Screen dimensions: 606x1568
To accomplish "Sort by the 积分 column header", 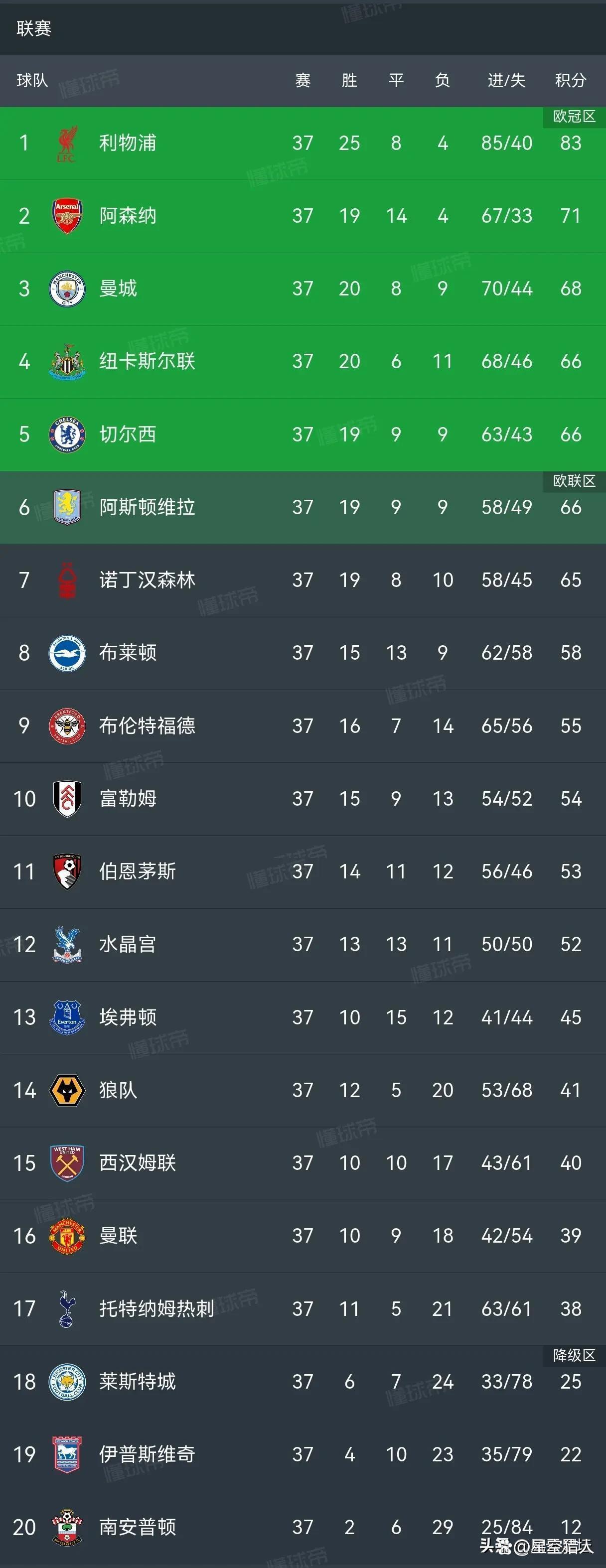I will click(x=570, y=80).
